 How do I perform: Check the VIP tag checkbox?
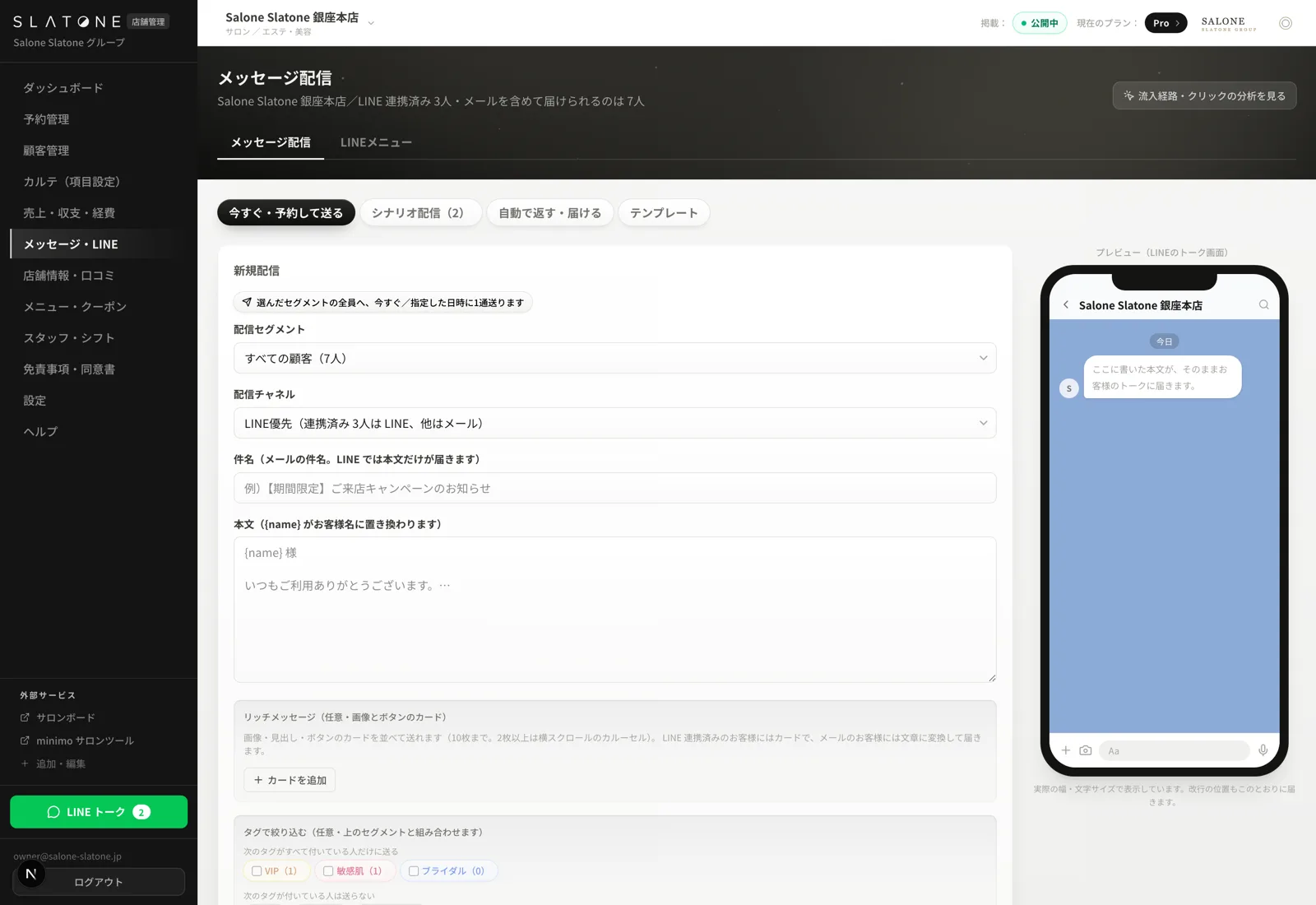pyautogui.click(x=257, y=870)
